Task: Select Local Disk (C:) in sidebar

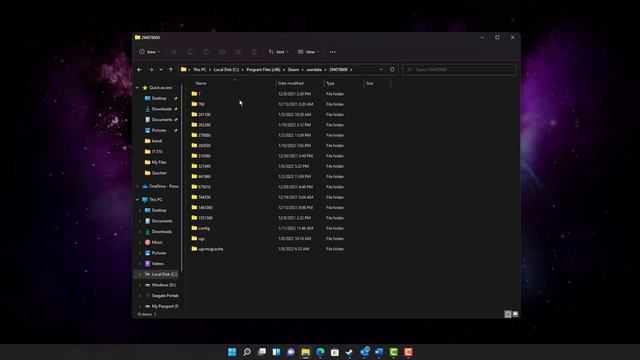Action: (164, 274)
